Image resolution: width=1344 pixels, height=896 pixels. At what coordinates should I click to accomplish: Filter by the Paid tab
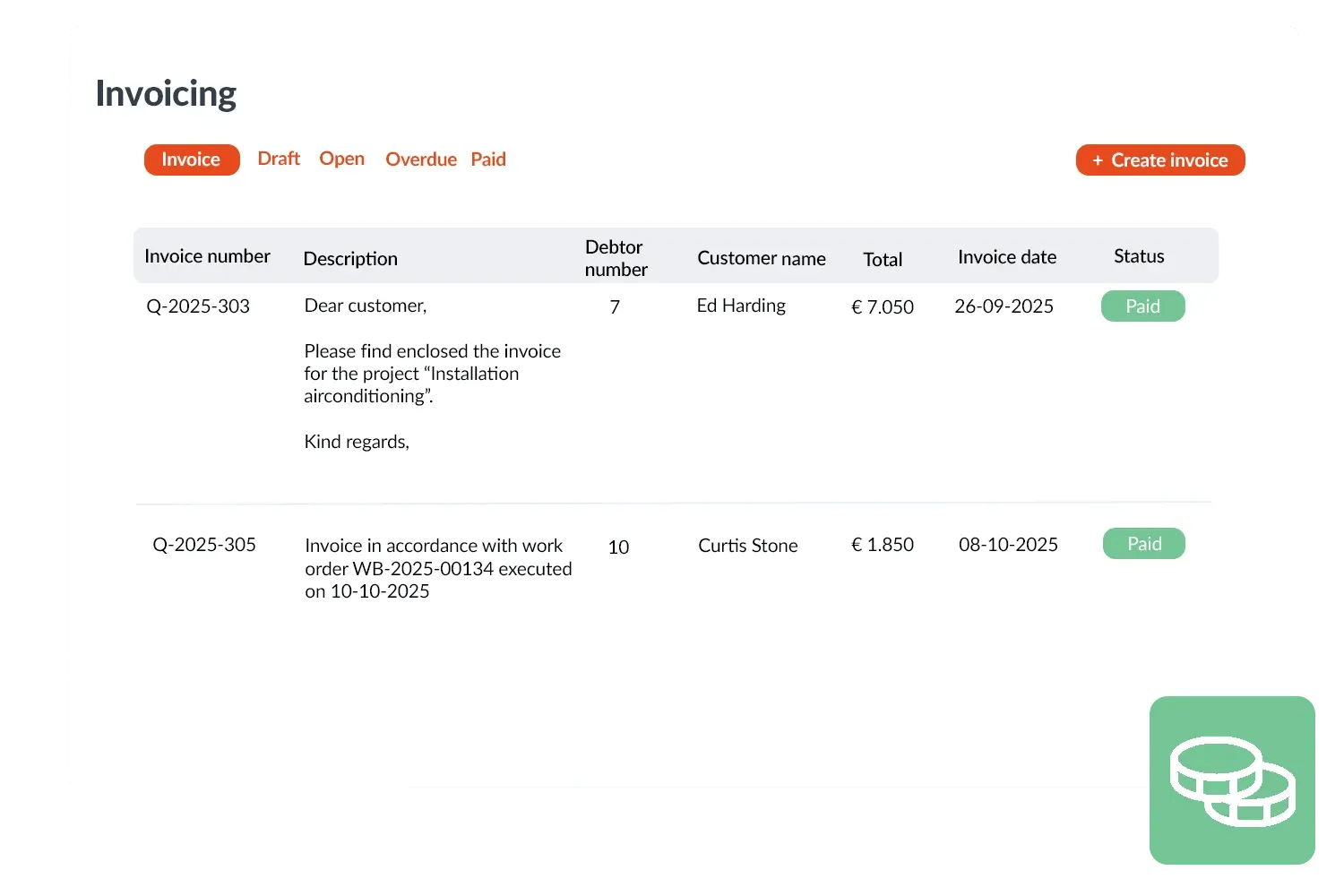[488, 159]
